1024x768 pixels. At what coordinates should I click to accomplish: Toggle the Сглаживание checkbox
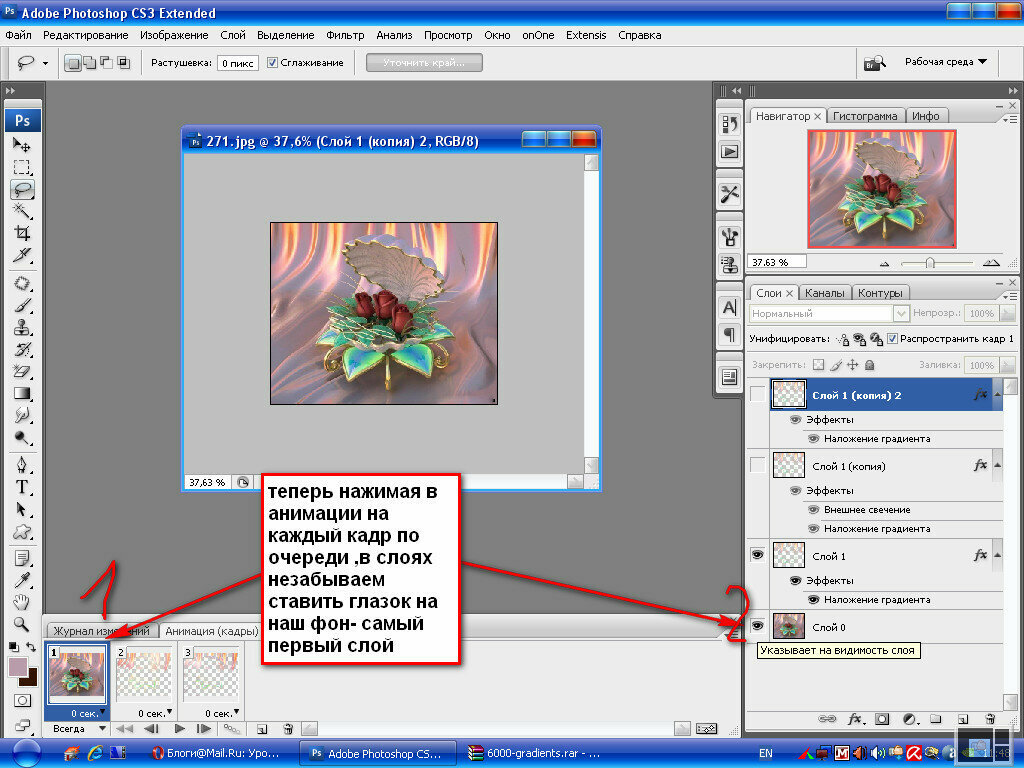[x=272, y=63]
